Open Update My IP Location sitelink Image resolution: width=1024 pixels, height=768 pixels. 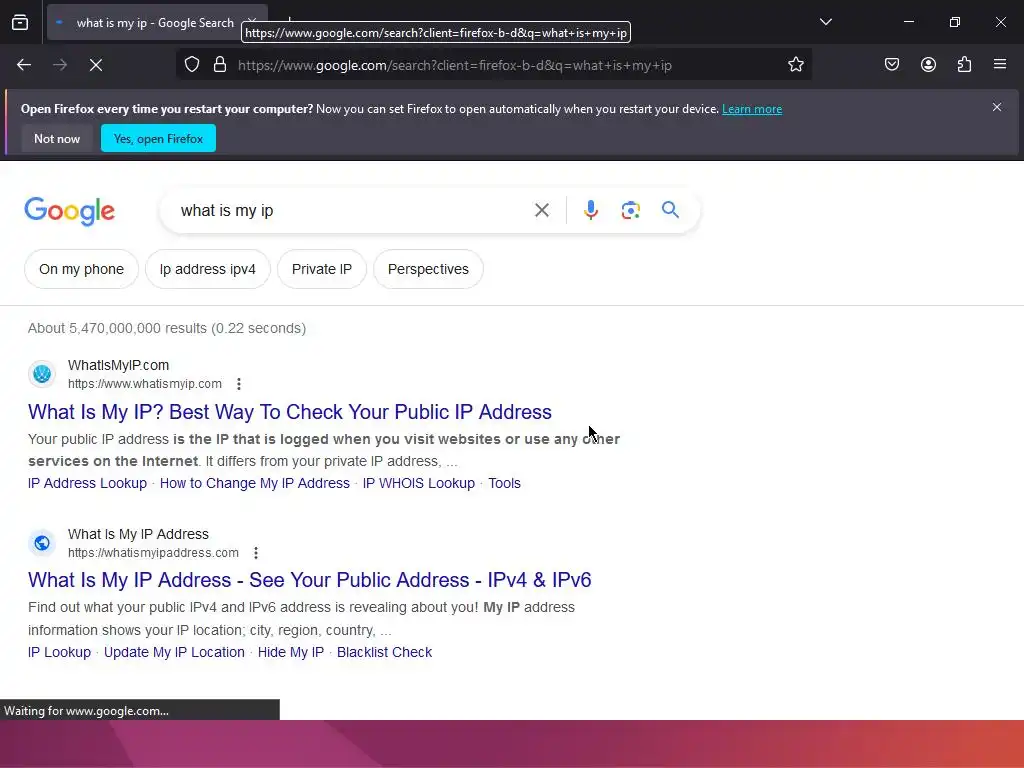(x=174, y=652)
